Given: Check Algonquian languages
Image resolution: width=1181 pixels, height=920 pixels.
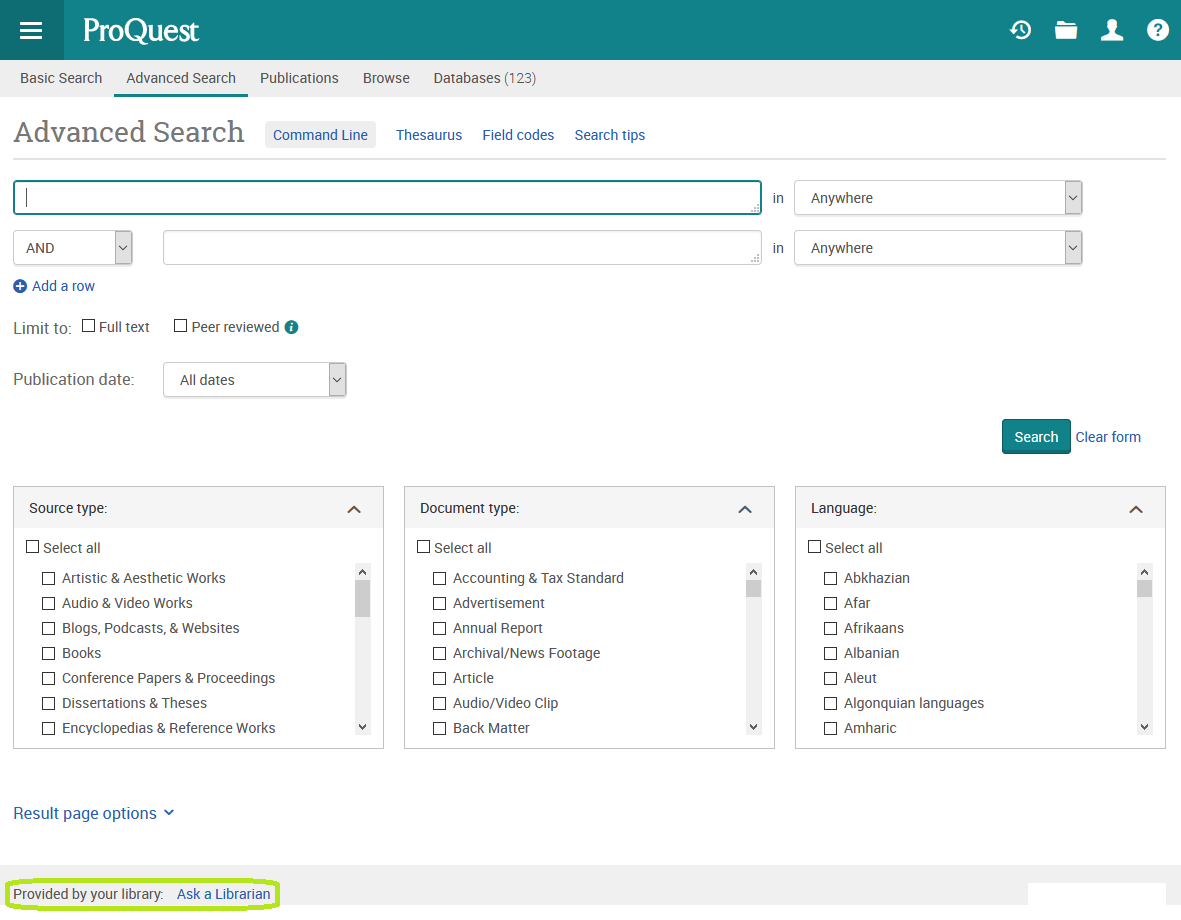Looking at the screenshot, I should point(830,704).
